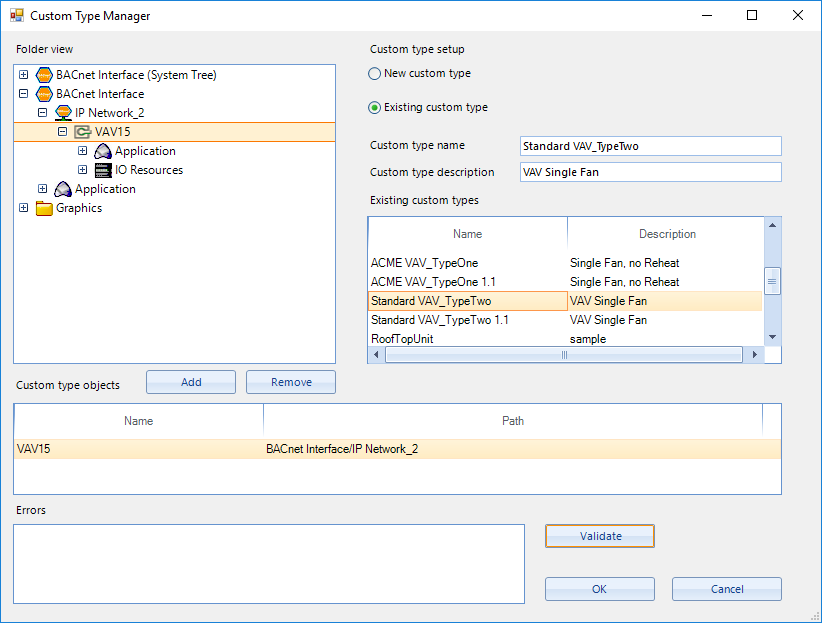This screenshot has height=623, width=822.
Task: Collapse the IP Network_2 node
Action: [43, 113]
